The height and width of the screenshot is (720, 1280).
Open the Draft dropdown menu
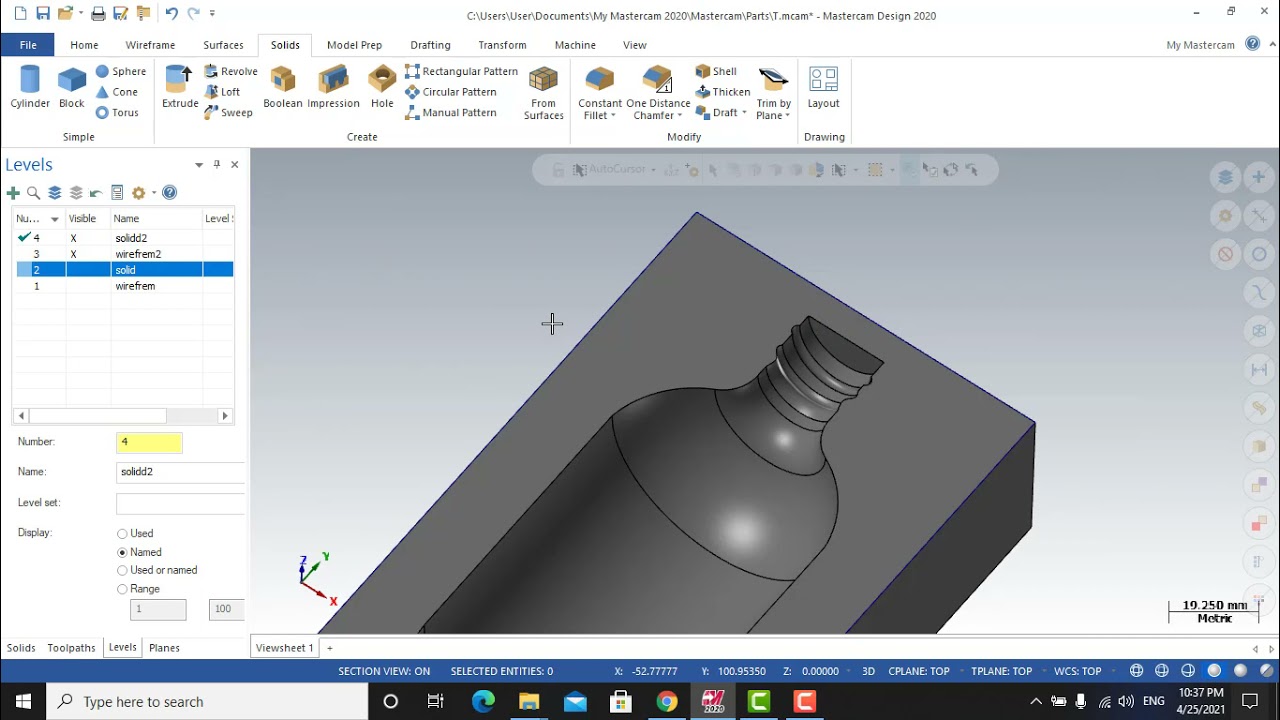(x=744, y=113)
